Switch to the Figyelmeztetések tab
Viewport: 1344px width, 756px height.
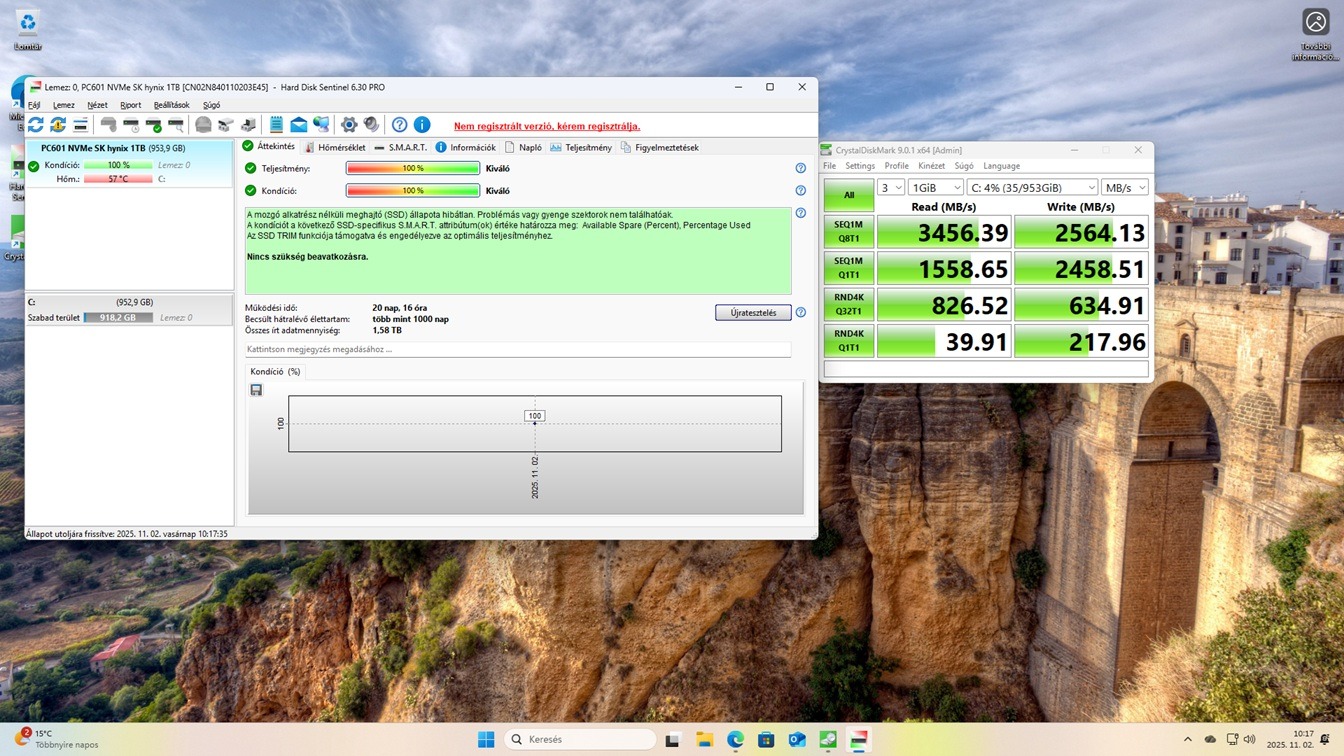(x=659, y=147)
